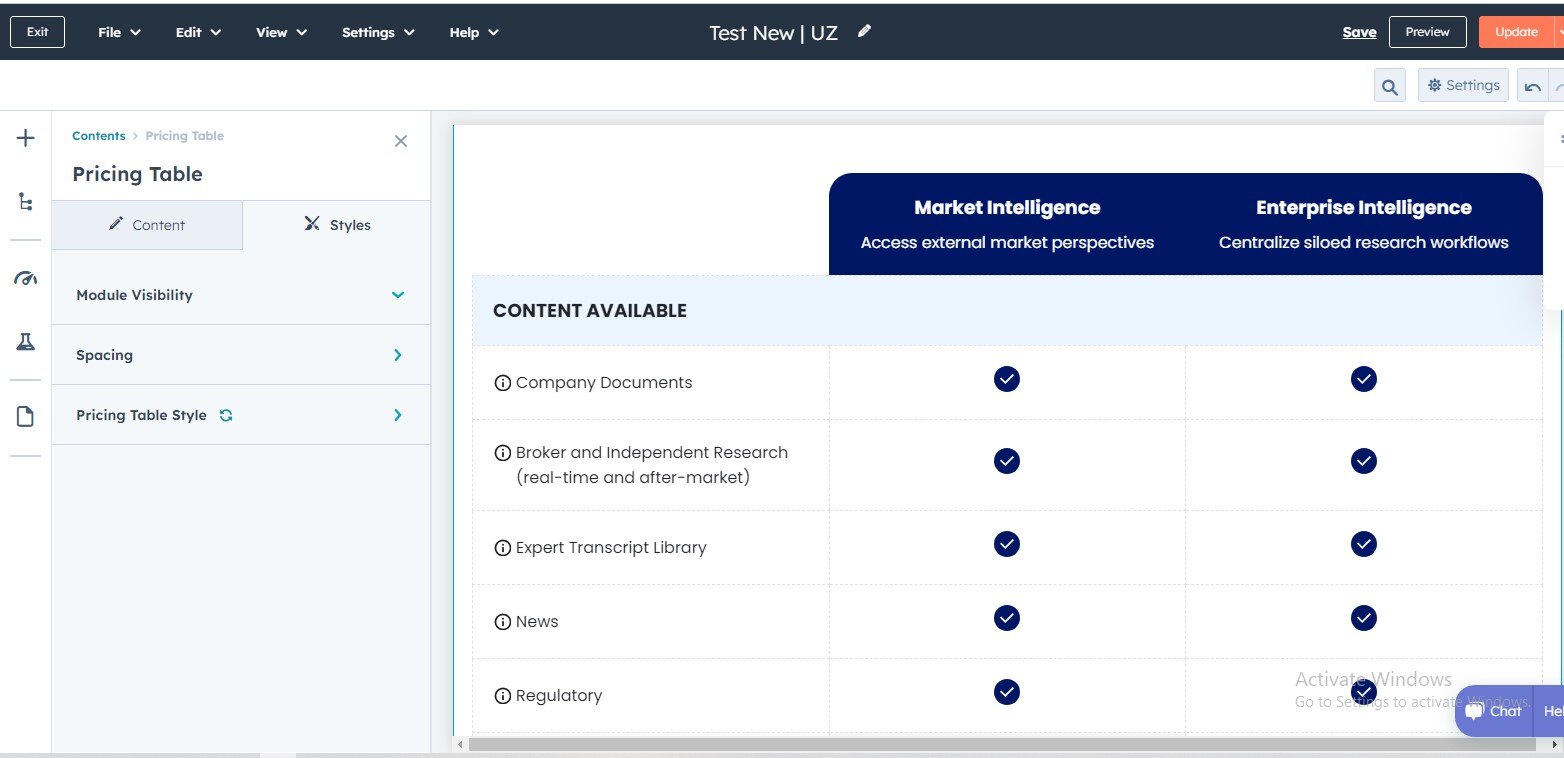Click info icon beside Company Documents

(503, 383)
